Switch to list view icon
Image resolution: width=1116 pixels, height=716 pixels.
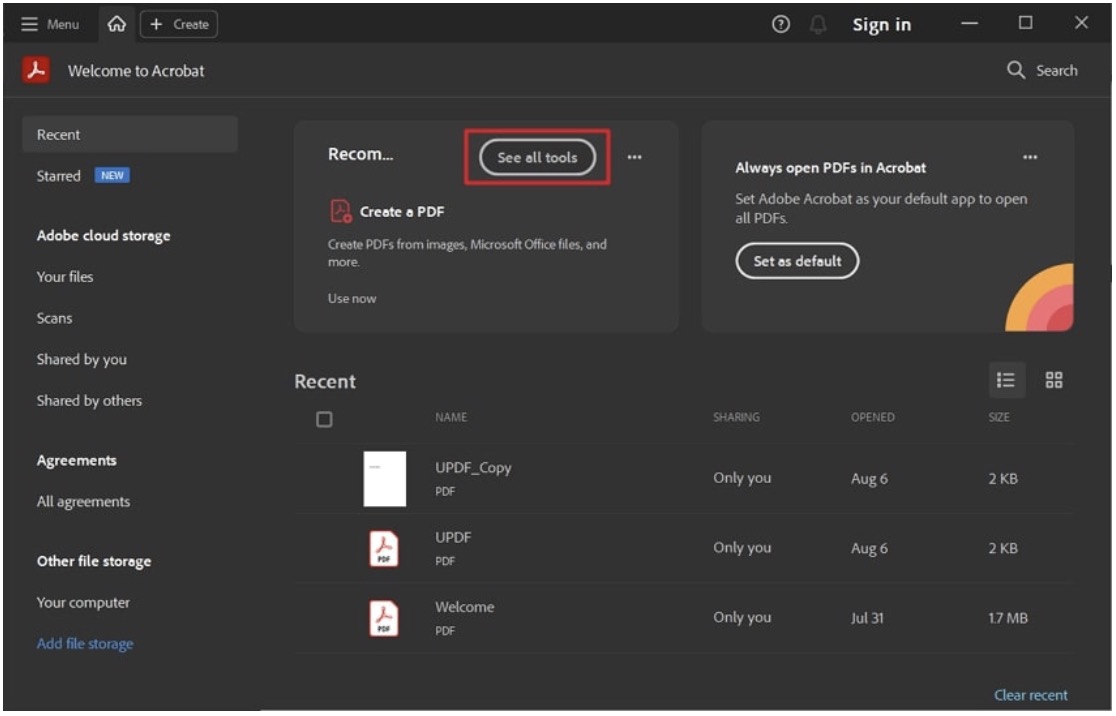[1006, 380]
